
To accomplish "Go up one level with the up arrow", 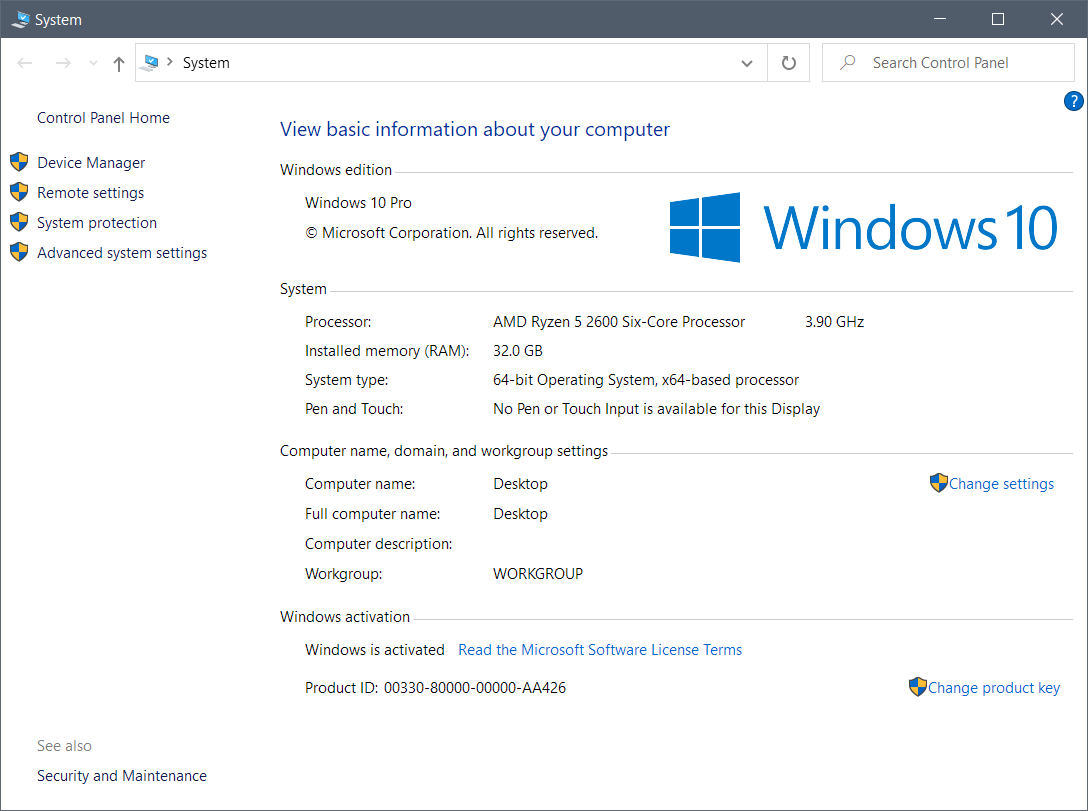I will tap(119, 64).
